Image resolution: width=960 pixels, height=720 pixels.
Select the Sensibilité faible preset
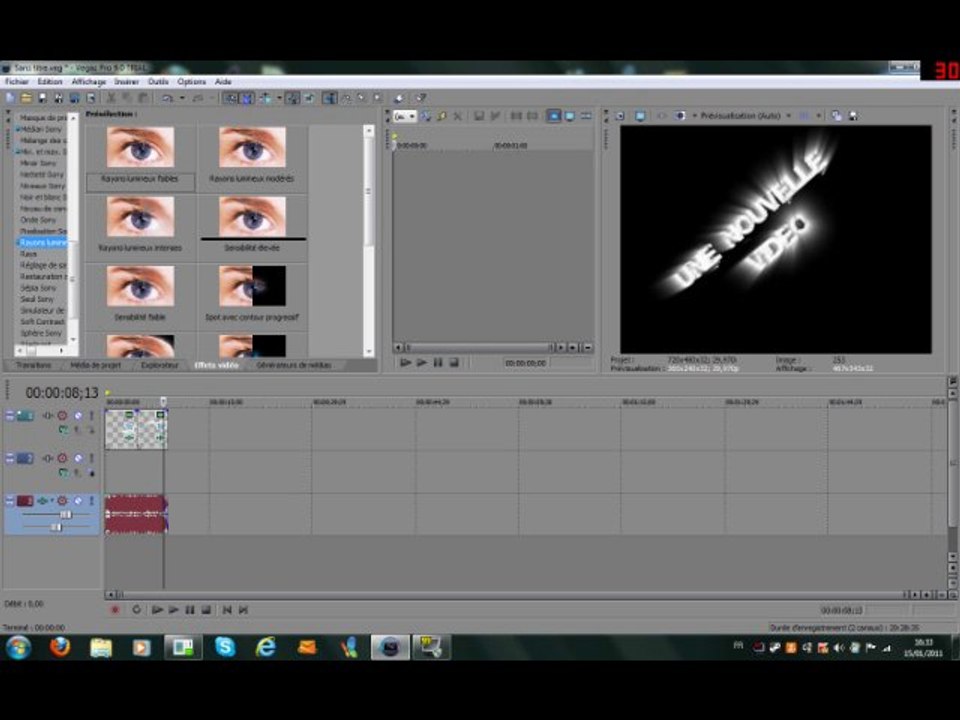(140, 295)
